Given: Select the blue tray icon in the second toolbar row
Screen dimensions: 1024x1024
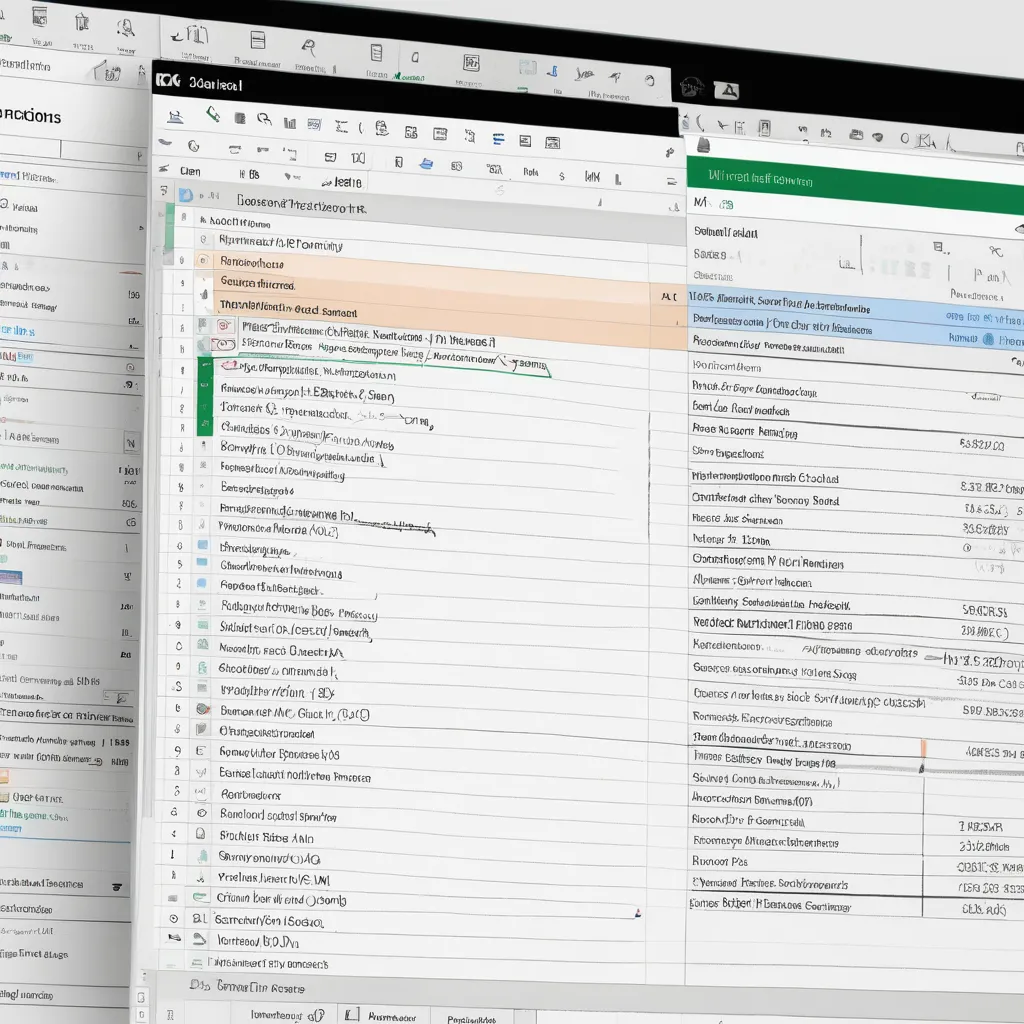Looking at the screenshot, I should tap(426, 163).
